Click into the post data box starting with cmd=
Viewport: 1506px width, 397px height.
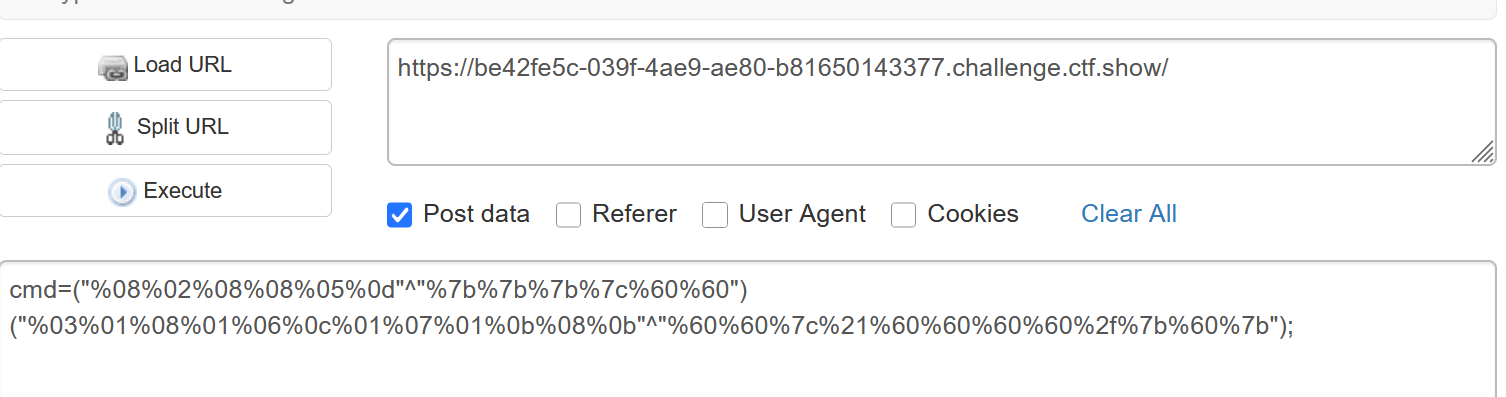click(748, 330)
